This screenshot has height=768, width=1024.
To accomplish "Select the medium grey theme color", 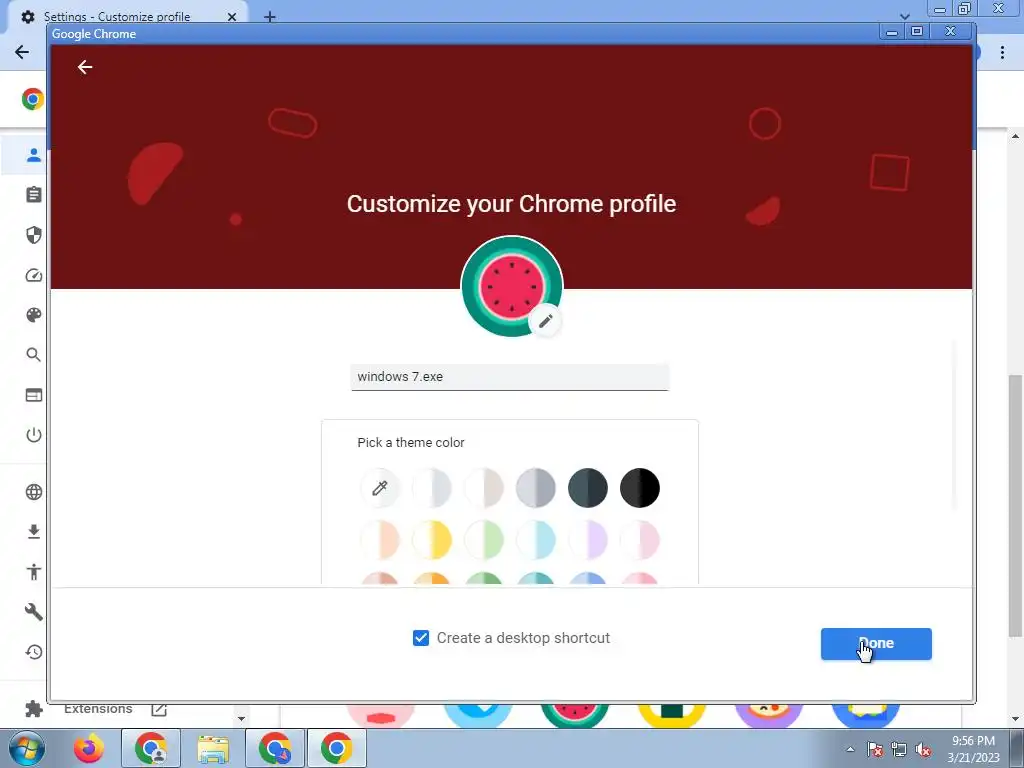I will (536, 488).
